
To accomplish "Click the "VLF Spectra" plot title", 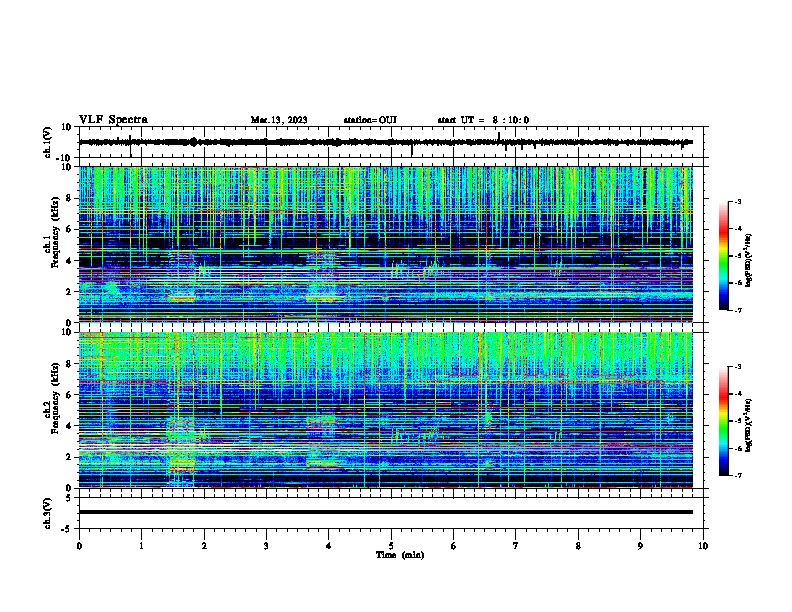I will tap(113, 120).
